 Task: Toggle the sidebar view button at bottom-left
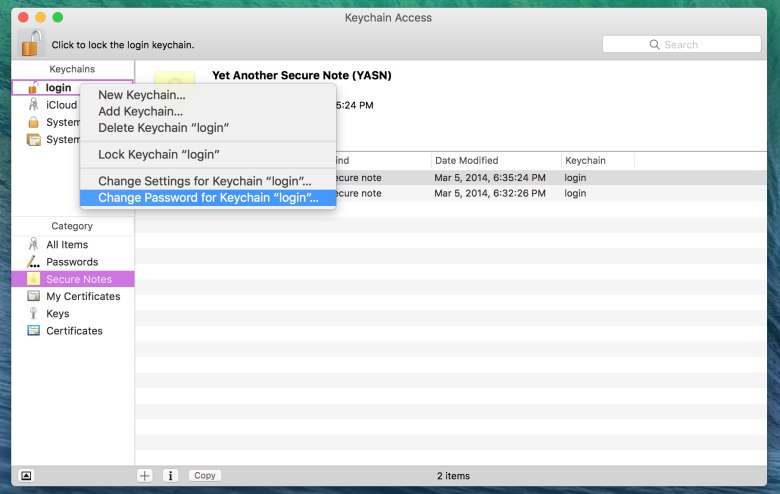pos(26,476)
